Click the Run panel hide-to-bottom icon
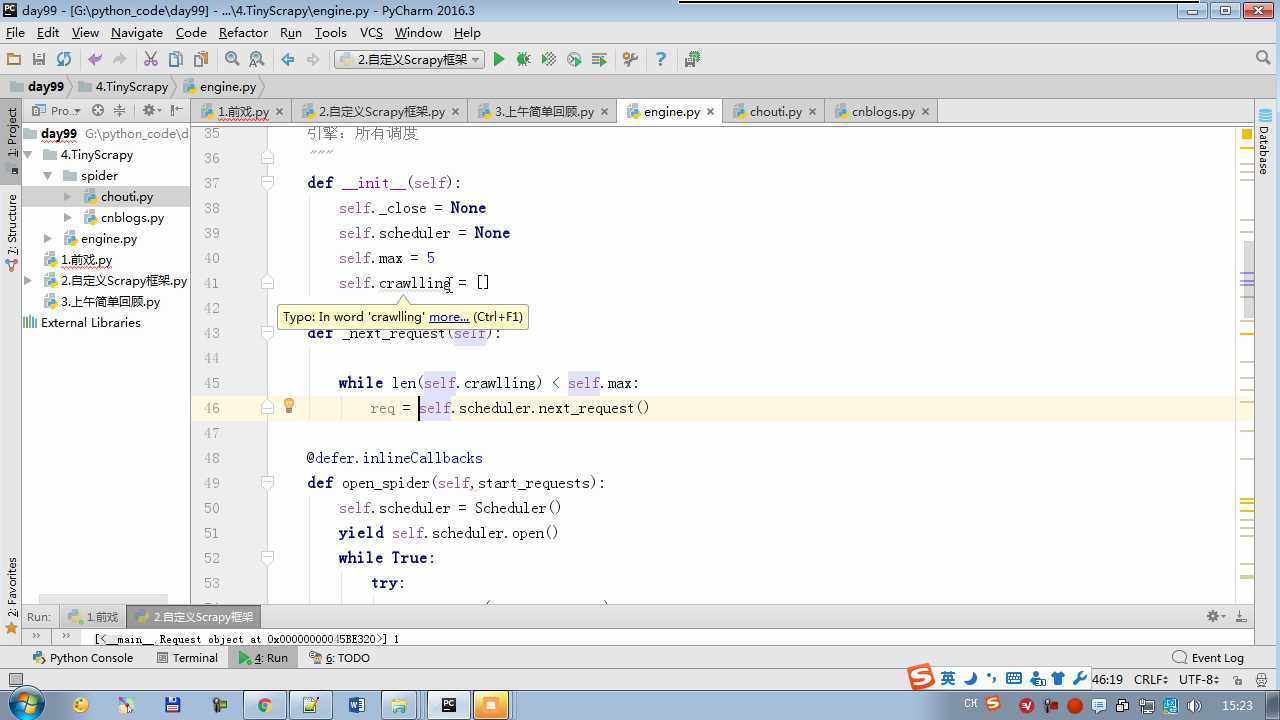Viewport: 1280px width, 720px height. click(1241, 617)
